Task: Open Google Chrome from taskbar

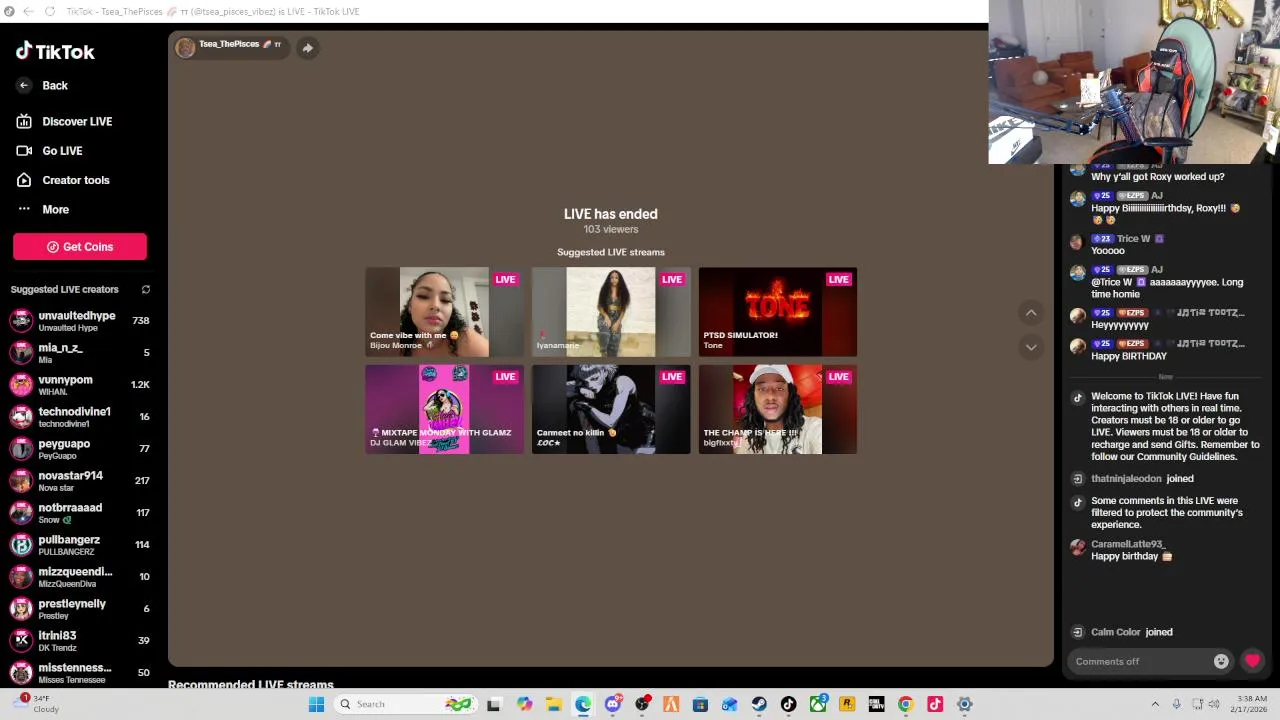Action: click(905, 704)
